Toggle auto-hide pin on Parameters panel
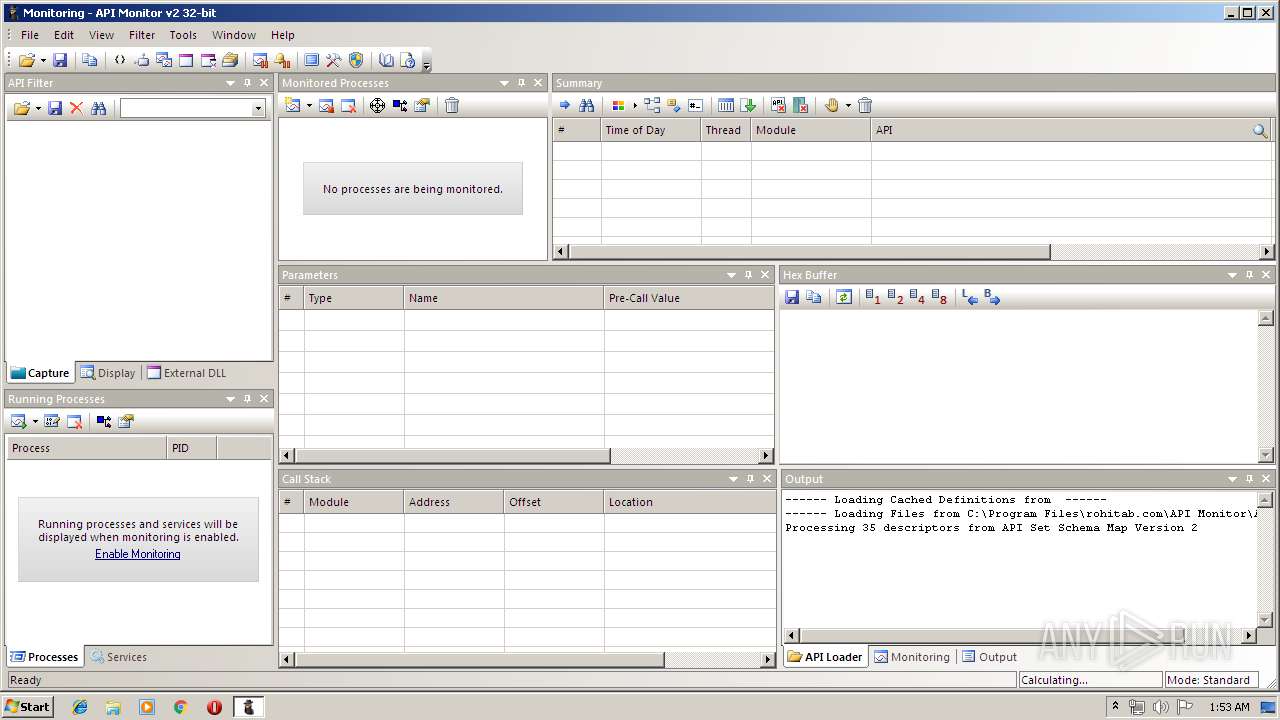 [x=748, y=275]
